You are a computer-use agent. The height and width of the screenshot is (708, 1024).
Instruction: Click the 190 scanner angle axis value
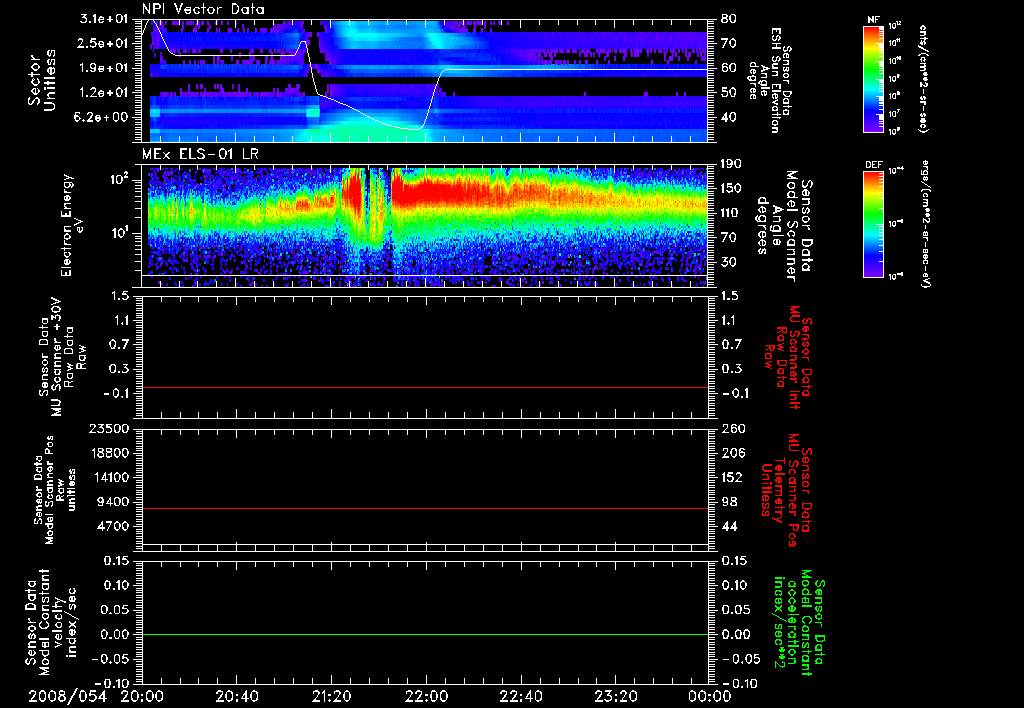[x=732, y=163]
